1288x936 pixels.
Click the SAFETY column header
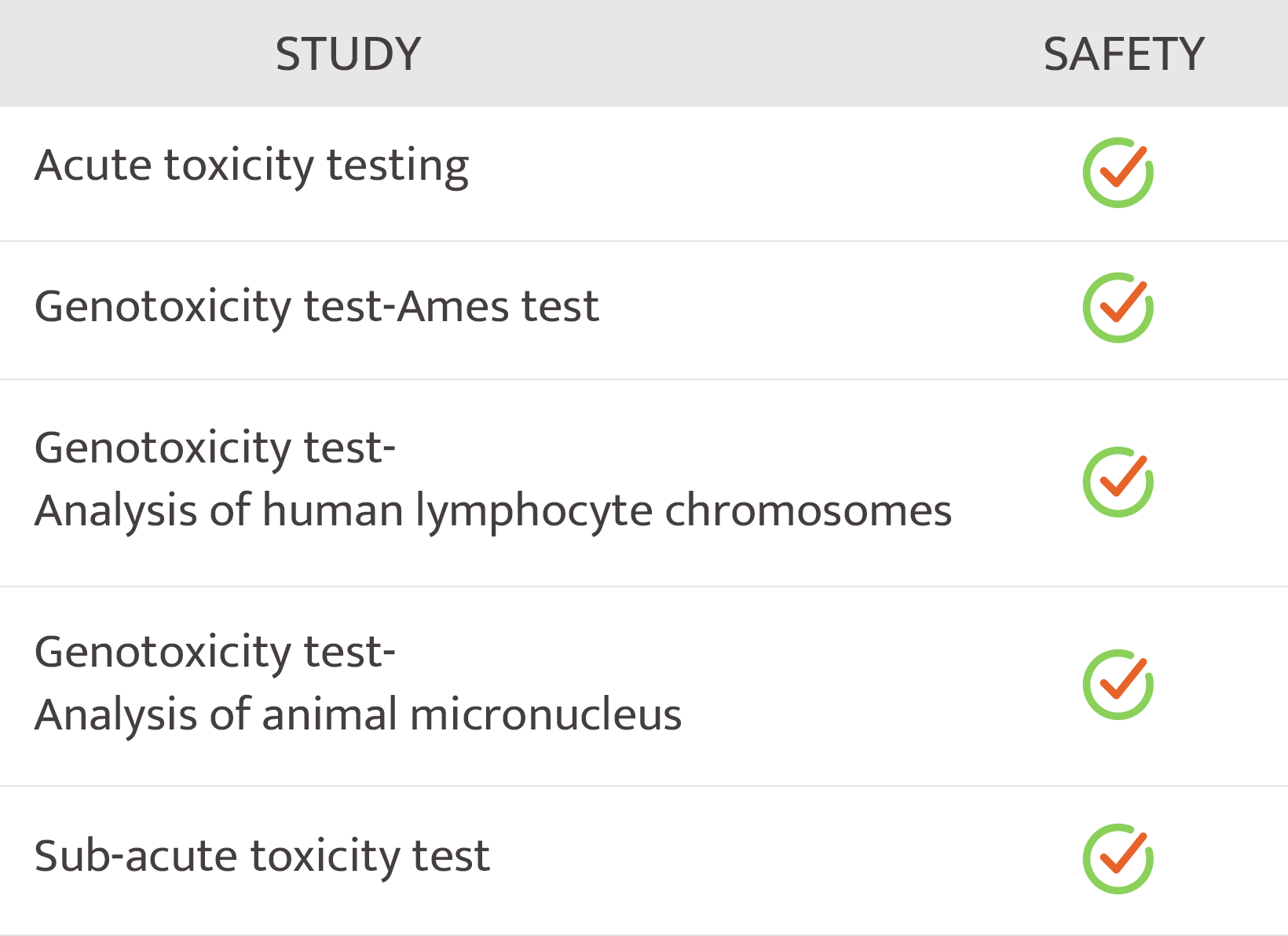[x=1123, y=54]
